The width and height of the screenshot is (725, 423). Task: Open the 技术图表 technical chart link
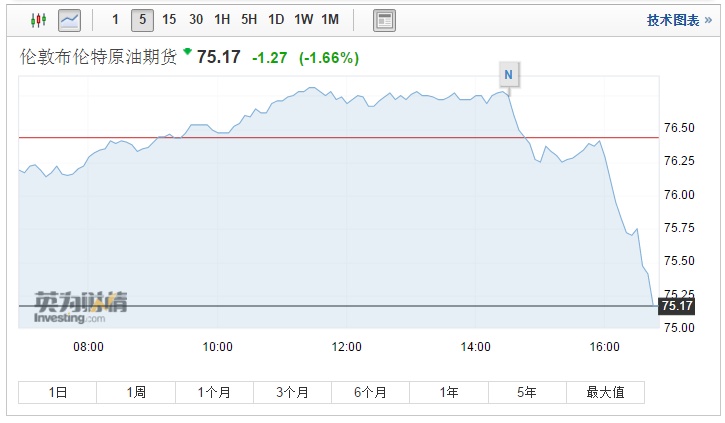point(673,20)
